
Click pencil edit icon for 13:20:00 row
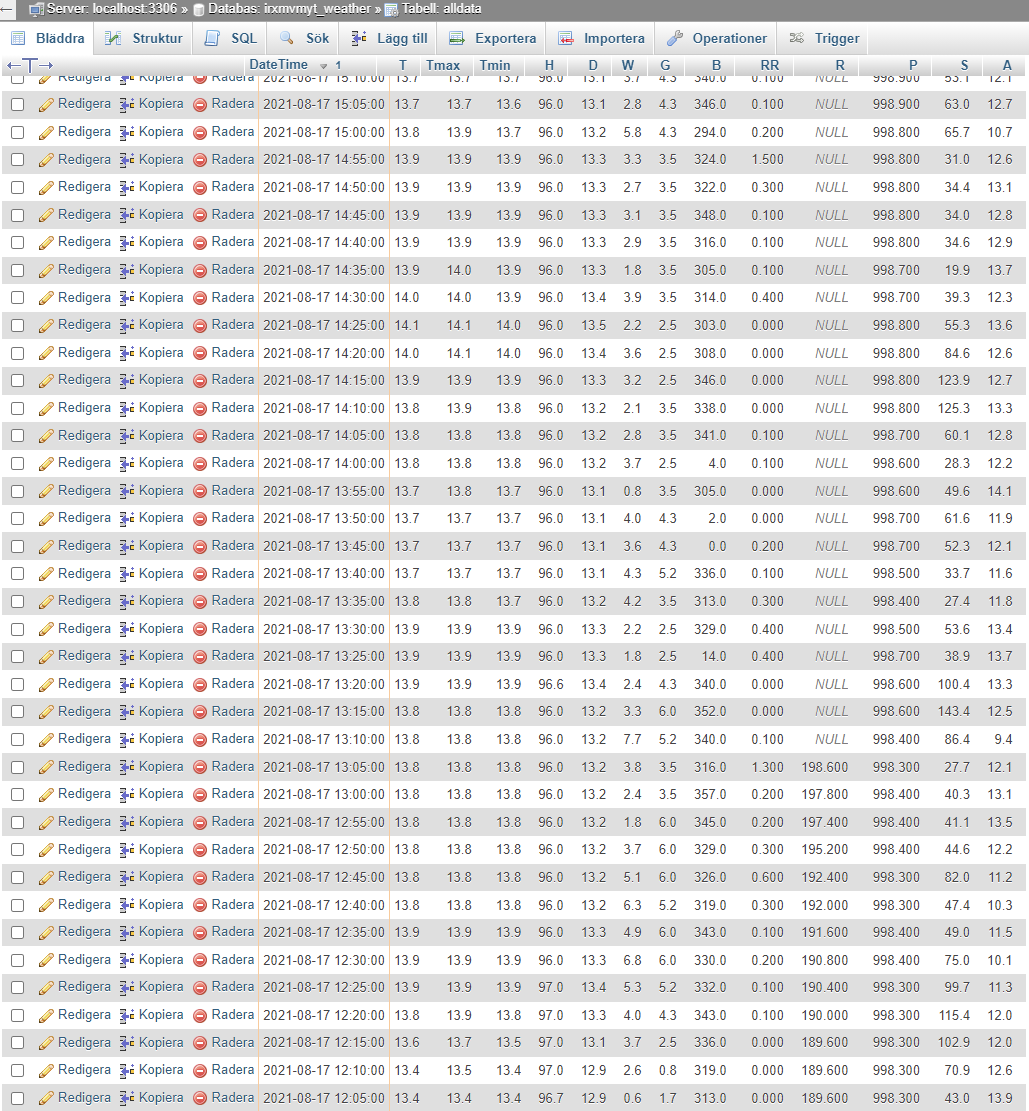click(x=46, y=685)
